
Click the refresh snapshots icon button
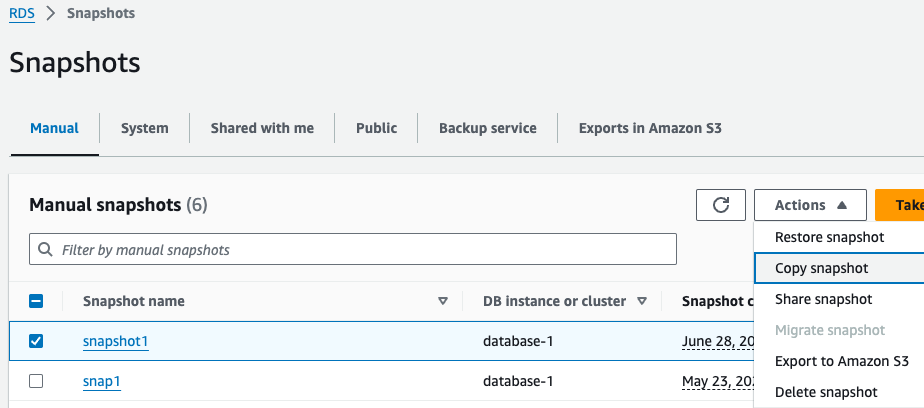click(720, 205)
